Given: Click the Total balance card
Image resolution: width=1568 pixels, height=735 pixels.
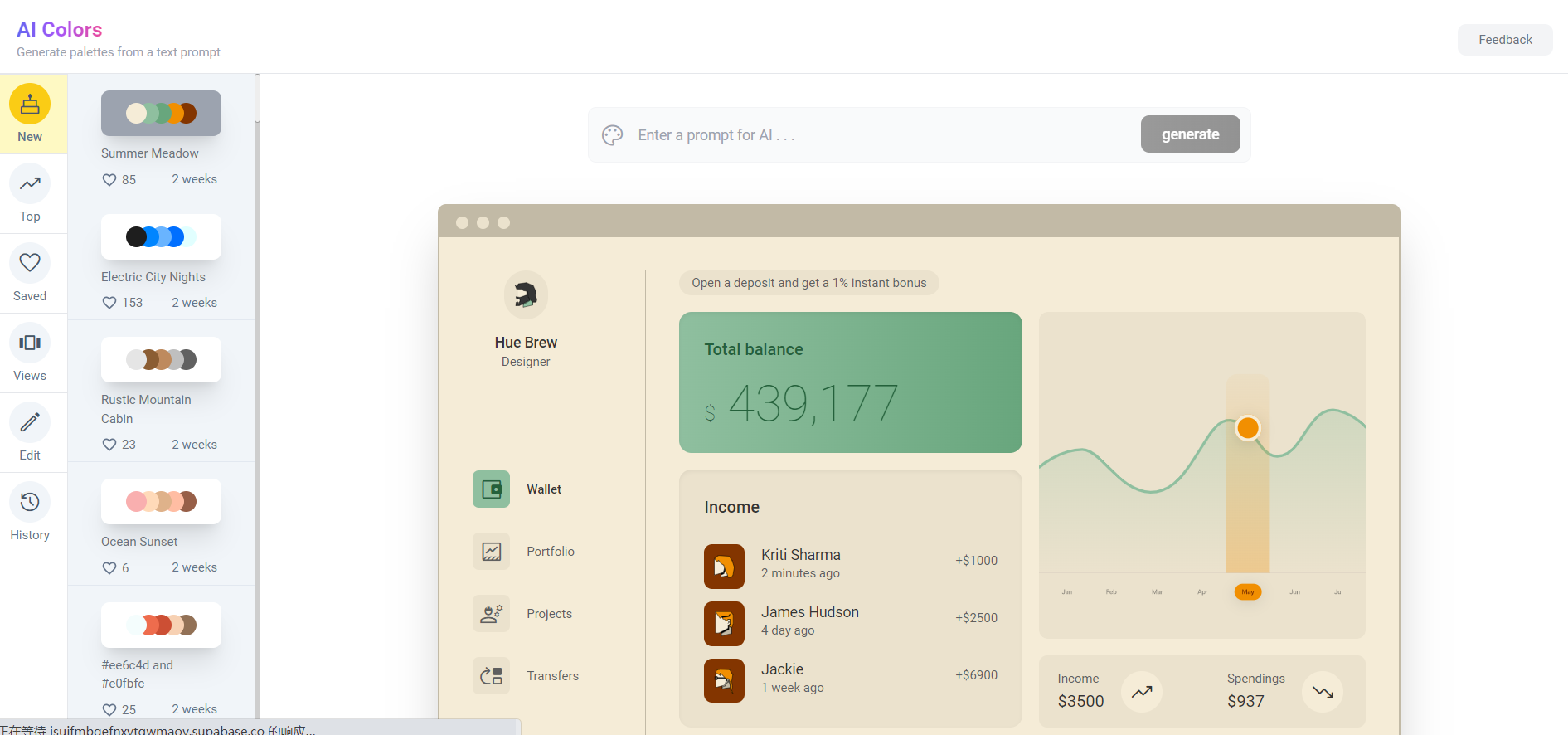Looking at the screenshot, I should coord(850,382).
